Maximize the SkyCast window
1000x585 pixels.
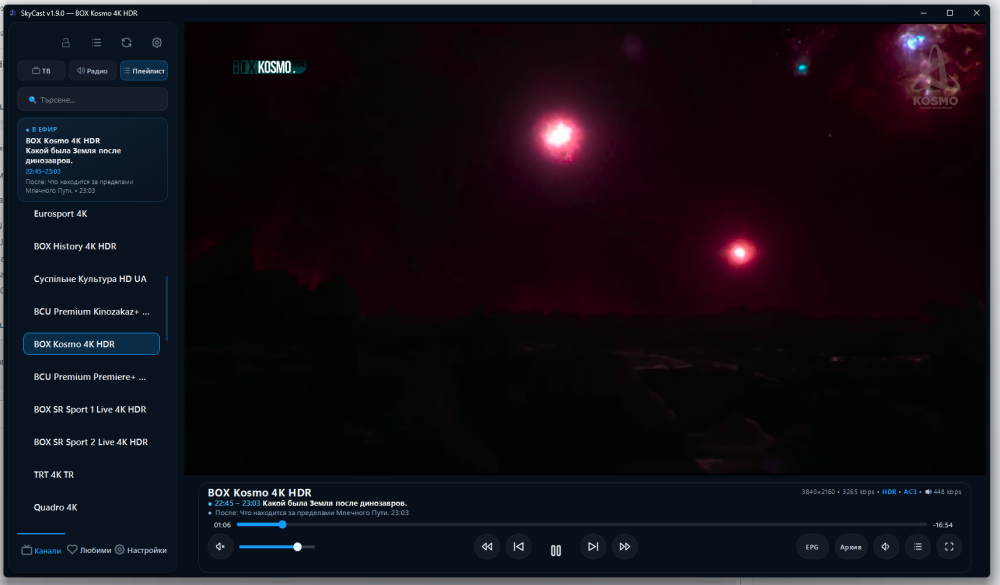(950, 13)
